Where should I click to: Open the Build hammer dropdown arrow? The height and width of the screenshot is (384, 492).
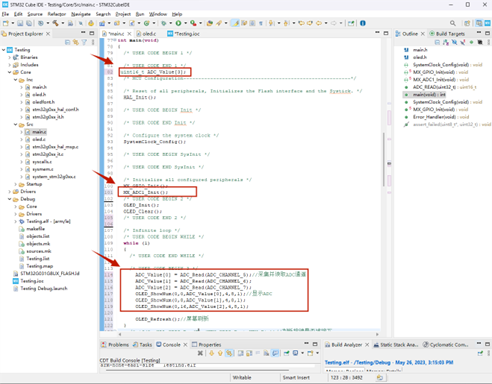62,23
